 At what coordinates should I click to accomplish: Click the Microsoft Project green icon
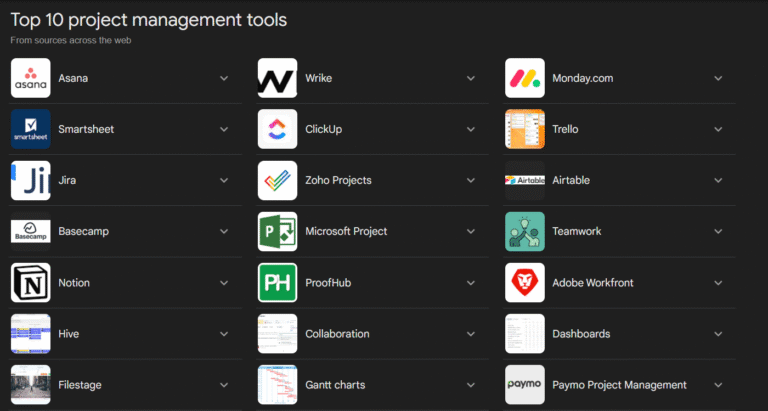click(x=277, y=231)
